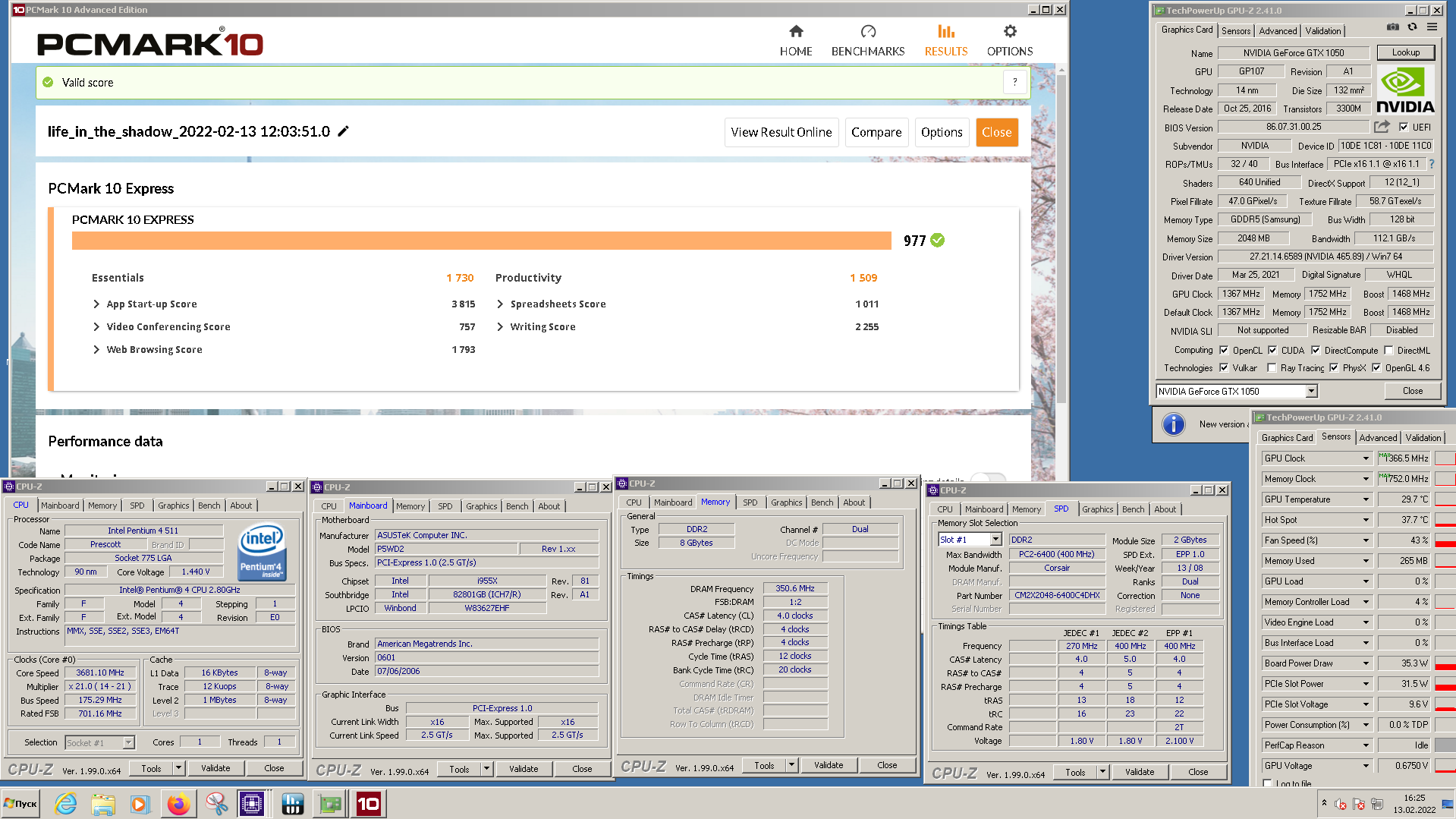Click the orange PCMark 10 Express score bar
The height and width of the screenshot is (819, 1456).
481,240
